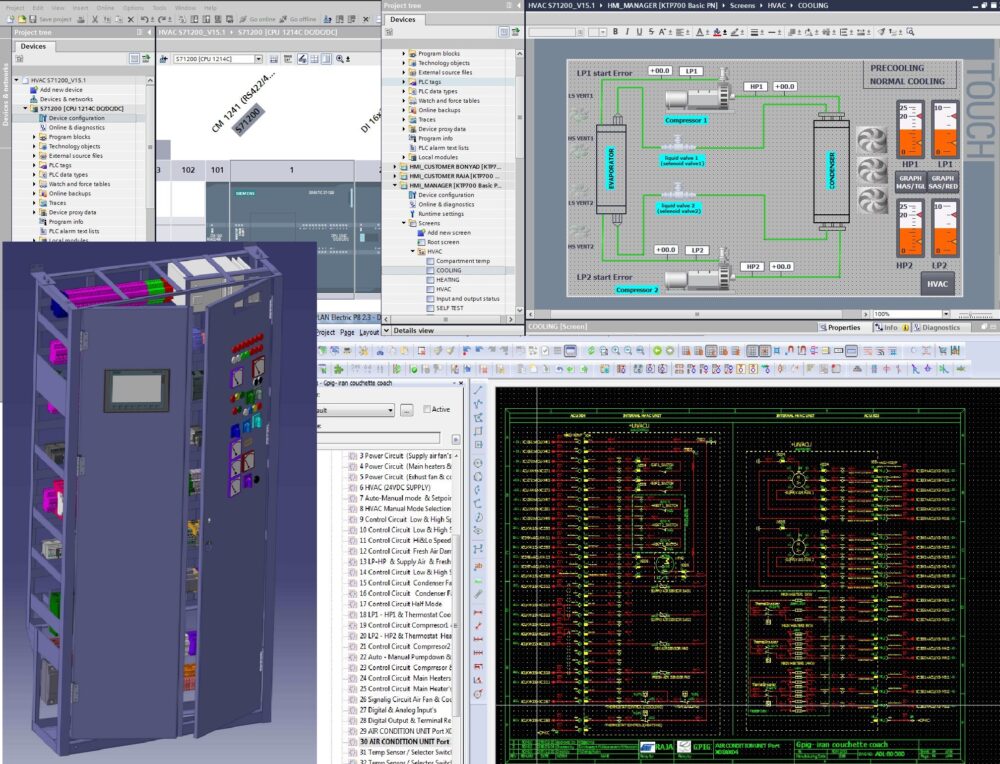Click the Go online toolbar icon

coord(244,19)
